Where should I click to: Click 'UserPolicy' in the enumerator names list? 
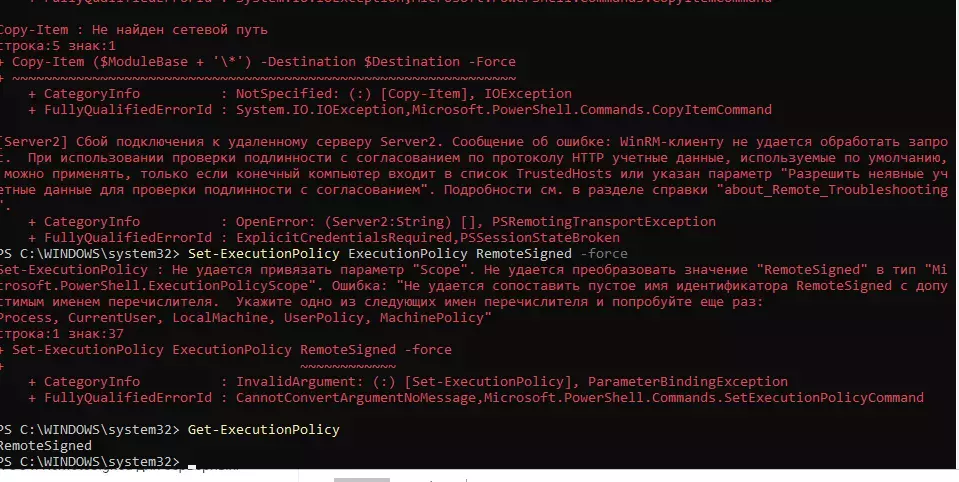tap(324, 317)
